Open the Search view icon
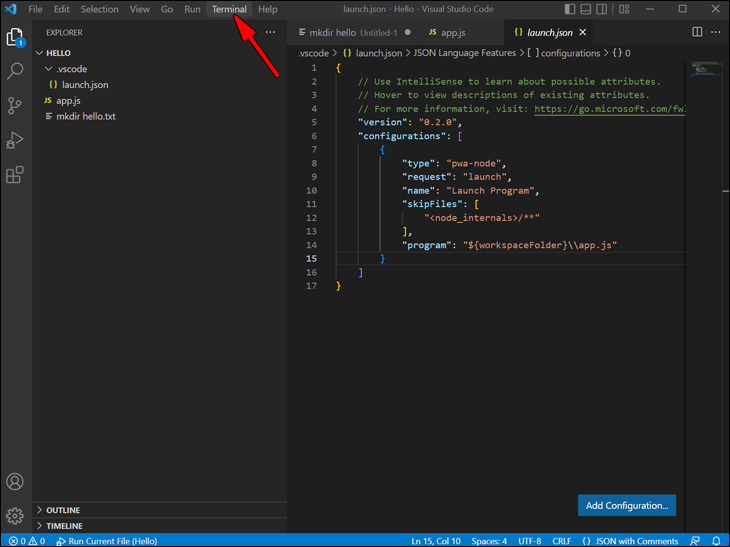 15,72
